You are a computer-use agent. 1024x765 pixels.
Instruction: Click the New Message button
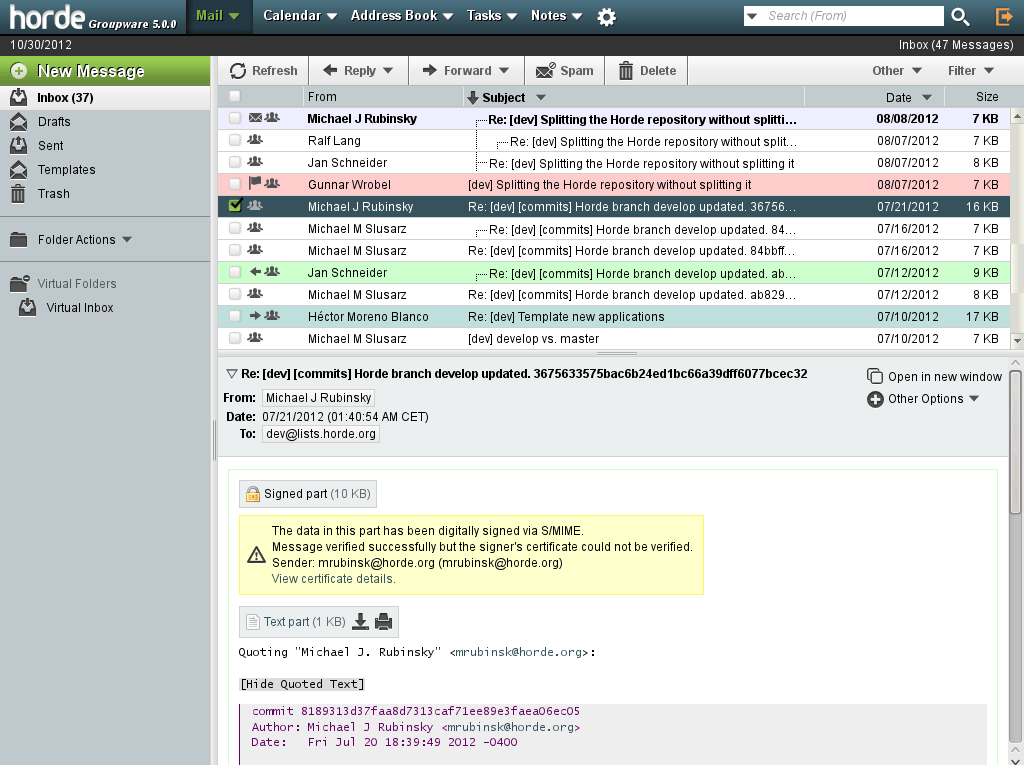tap(91, 71)
